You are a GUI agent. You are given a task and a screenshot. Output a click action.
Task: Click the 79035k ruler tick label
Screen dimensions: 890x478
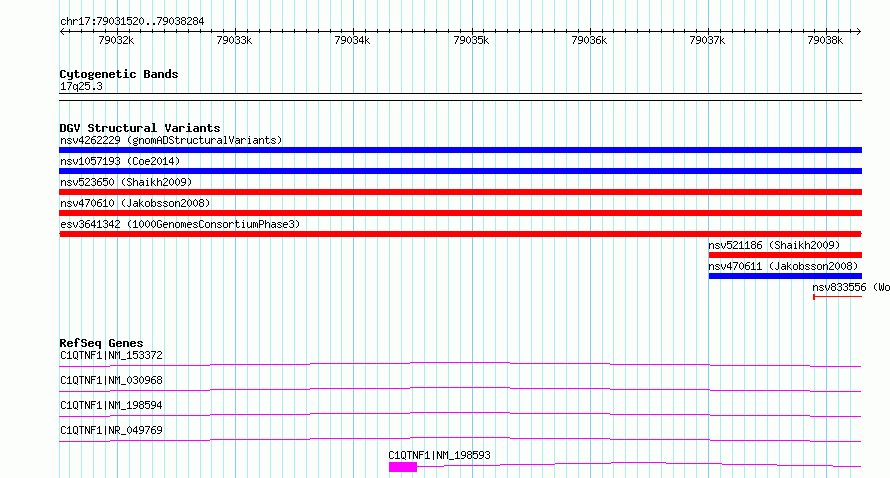tap(471, 40)
